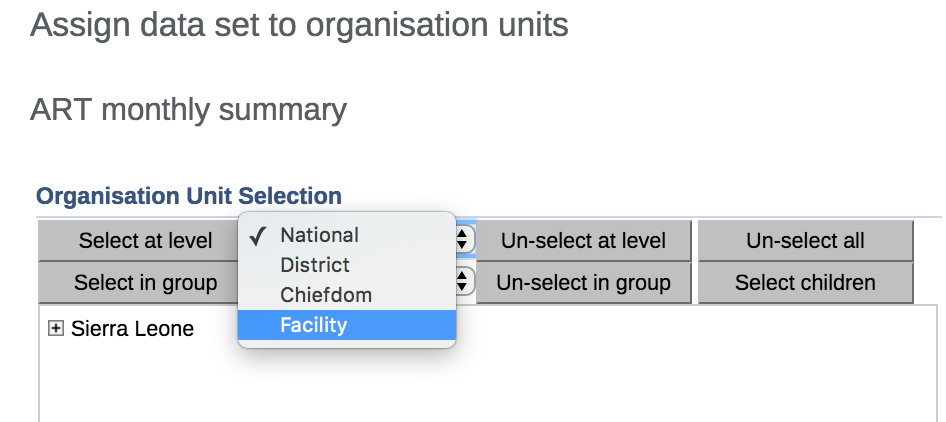Screen dimensions: 946x422
Task: Open the group dropdown arrow stepper
Action: [463, 282]
